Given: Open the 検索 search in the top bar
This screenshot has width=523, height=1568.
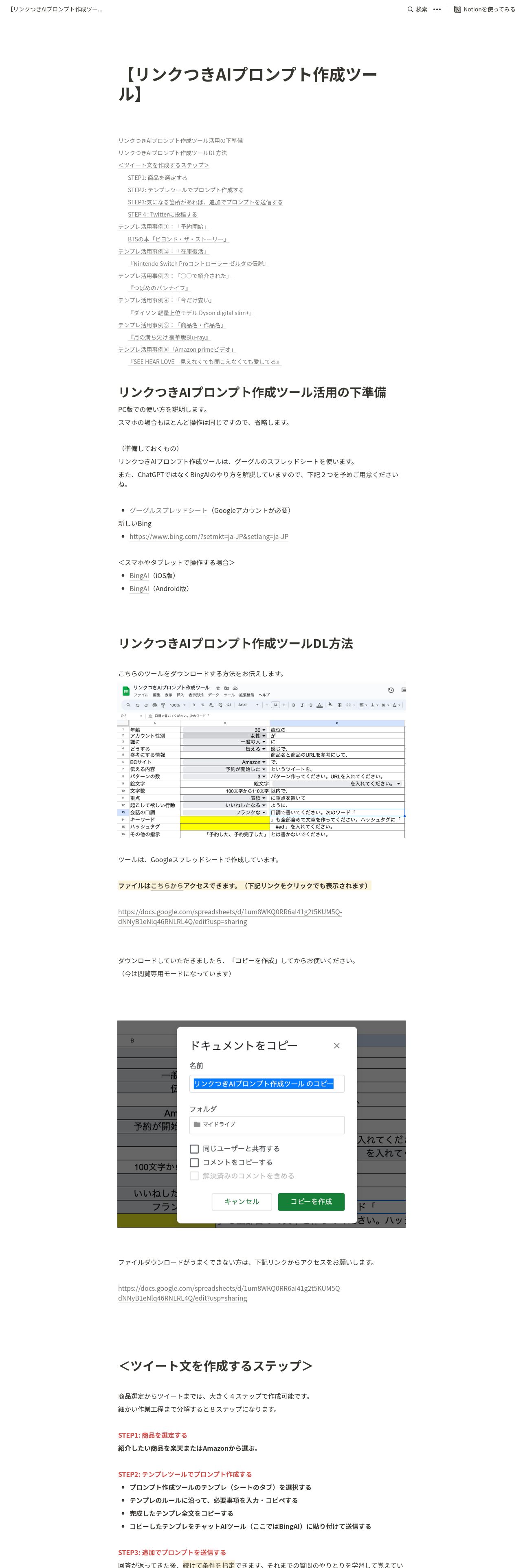Looking at the screenshot, I should 418,9.
